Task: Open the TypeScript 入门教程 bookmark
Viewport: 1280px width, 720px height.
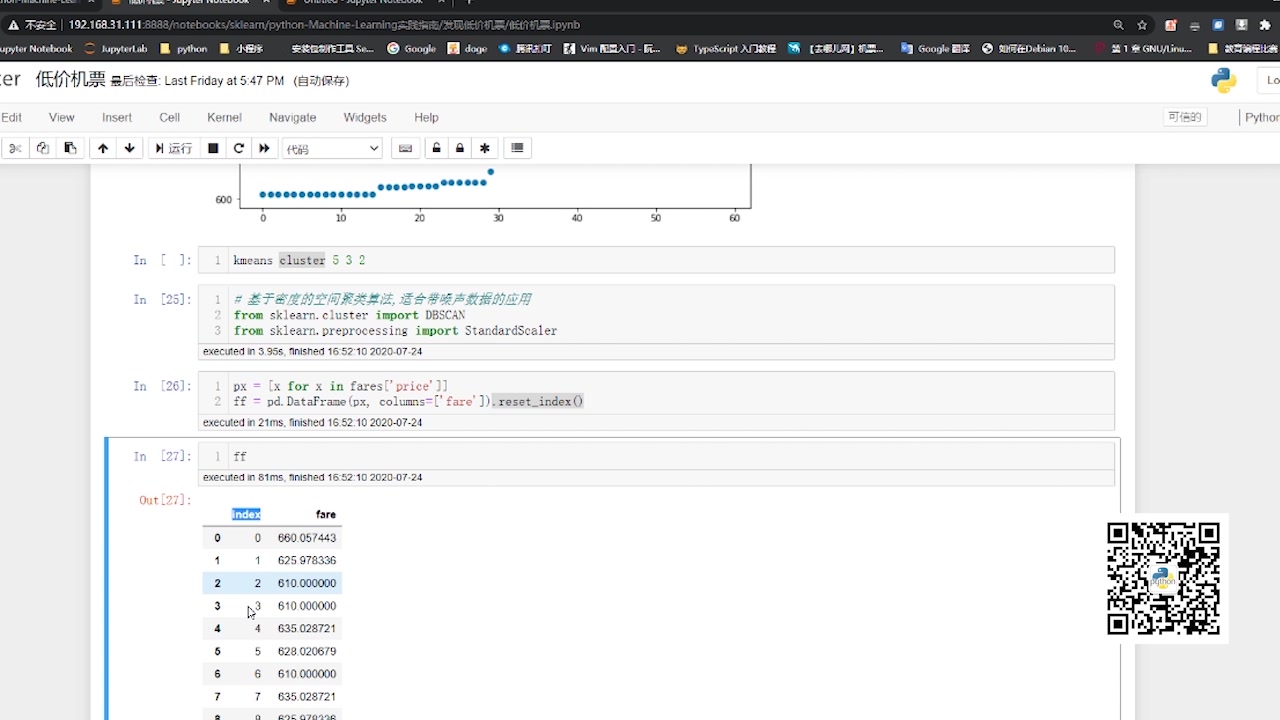Action: 726,48
